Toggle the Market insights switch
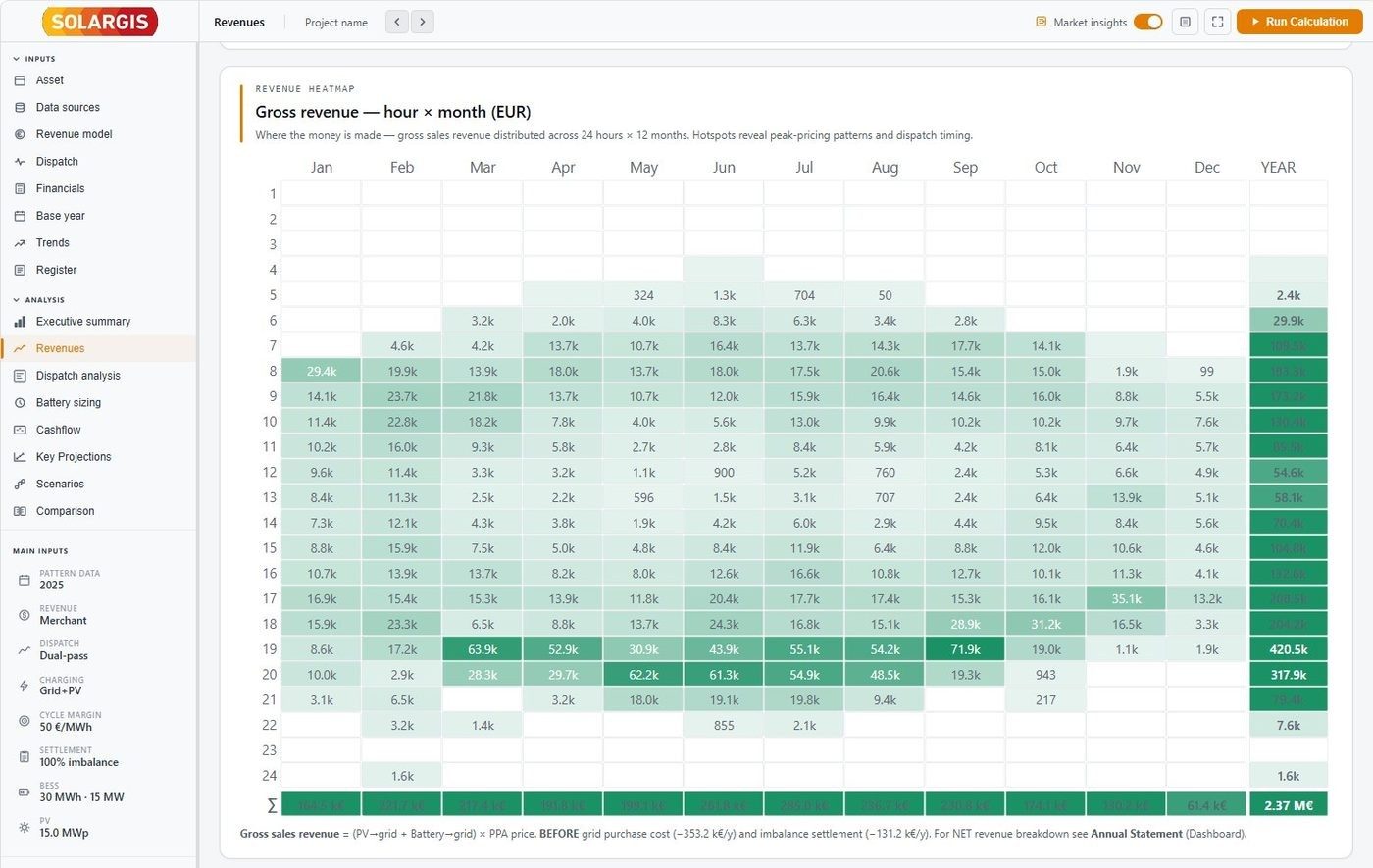Screen dimensions: 1373x868 (x=1147, y=22)
